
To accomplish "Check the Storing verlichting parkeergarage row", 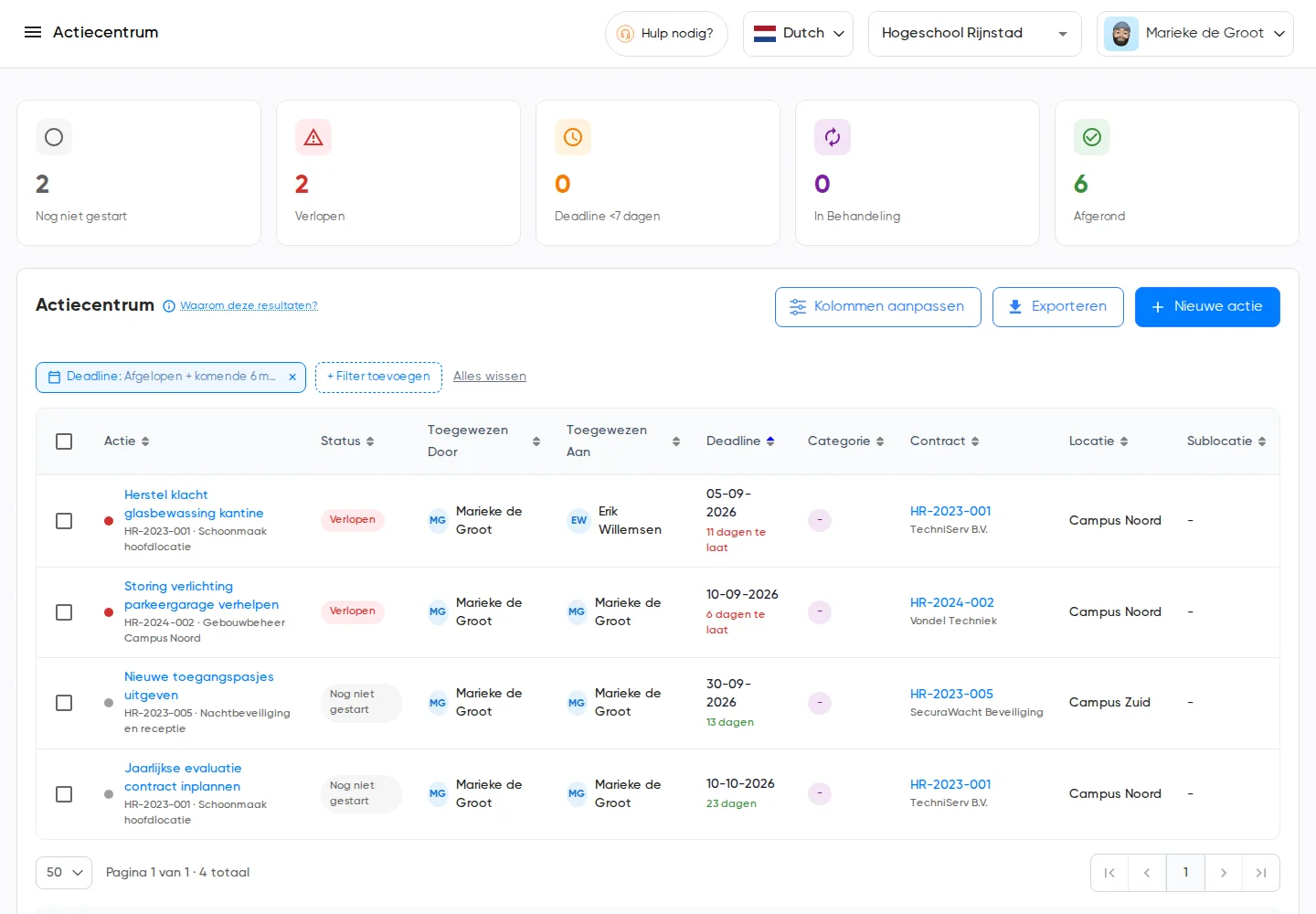I will tap(64, 612).
